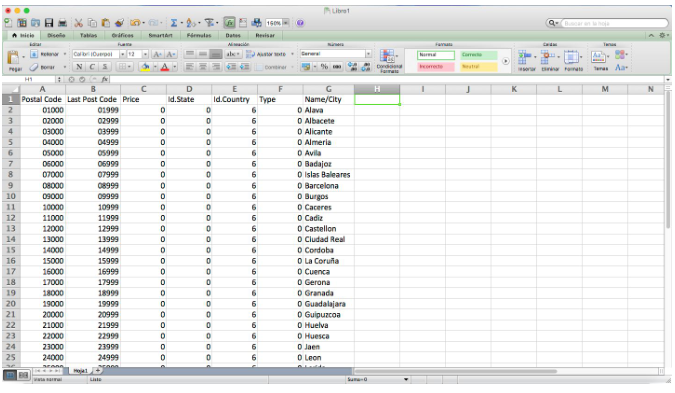This screenshot has height=393, width=675.
Task: Open the number format General dropdown
Action: coord(368,54)
